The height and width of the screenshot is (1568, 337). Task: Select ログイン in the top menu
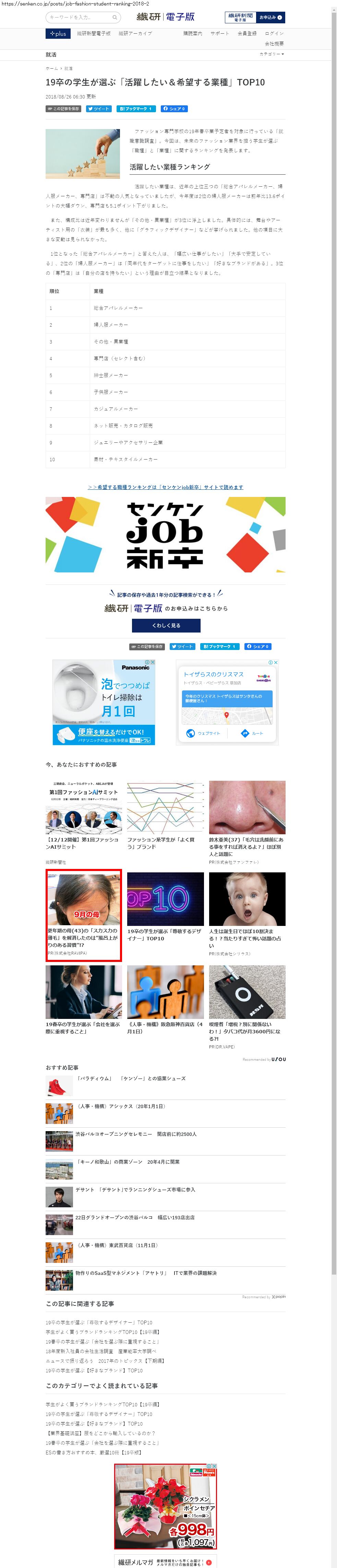[274, 34]
